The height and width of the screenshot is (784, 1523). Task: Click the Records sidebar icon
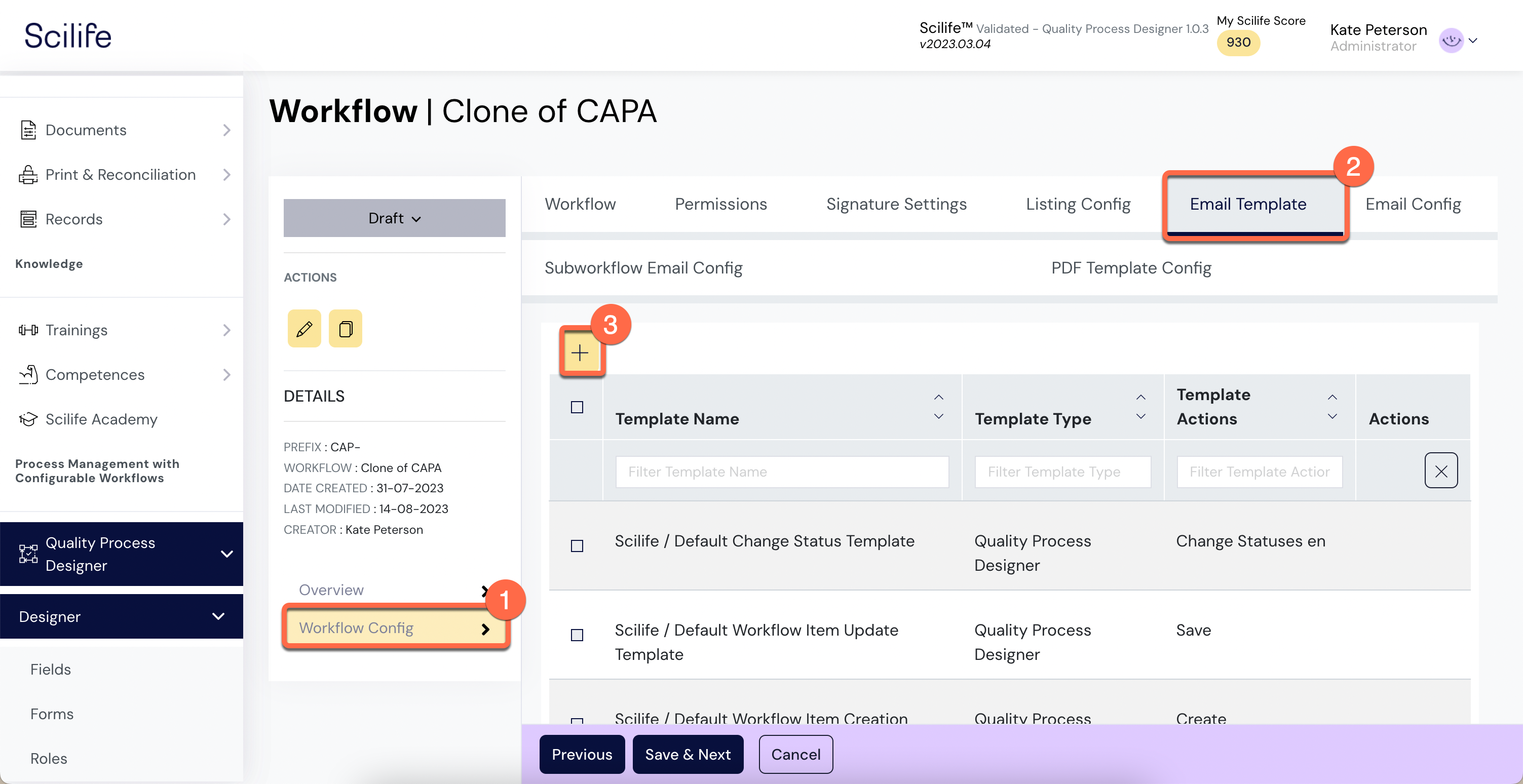[28, 219]
